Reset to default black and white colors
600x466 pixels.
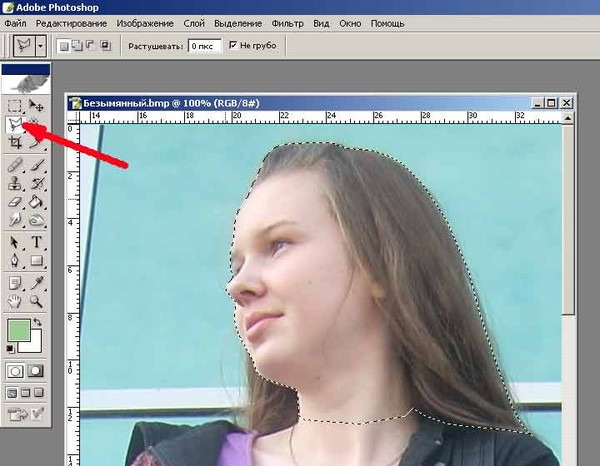click(x=10, y=349)
